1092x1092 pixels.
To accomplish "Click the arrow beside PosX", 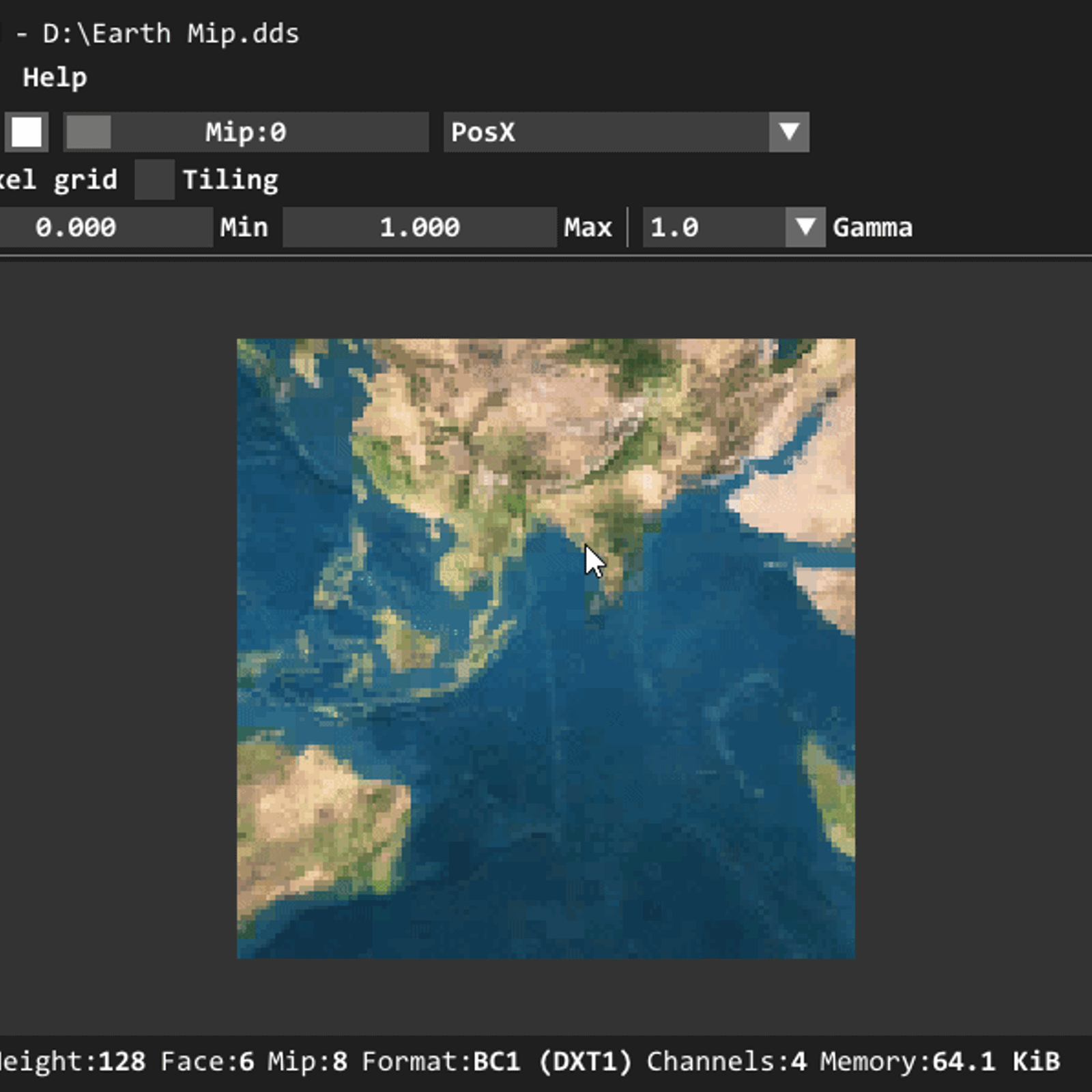I will tap(789, 132).
